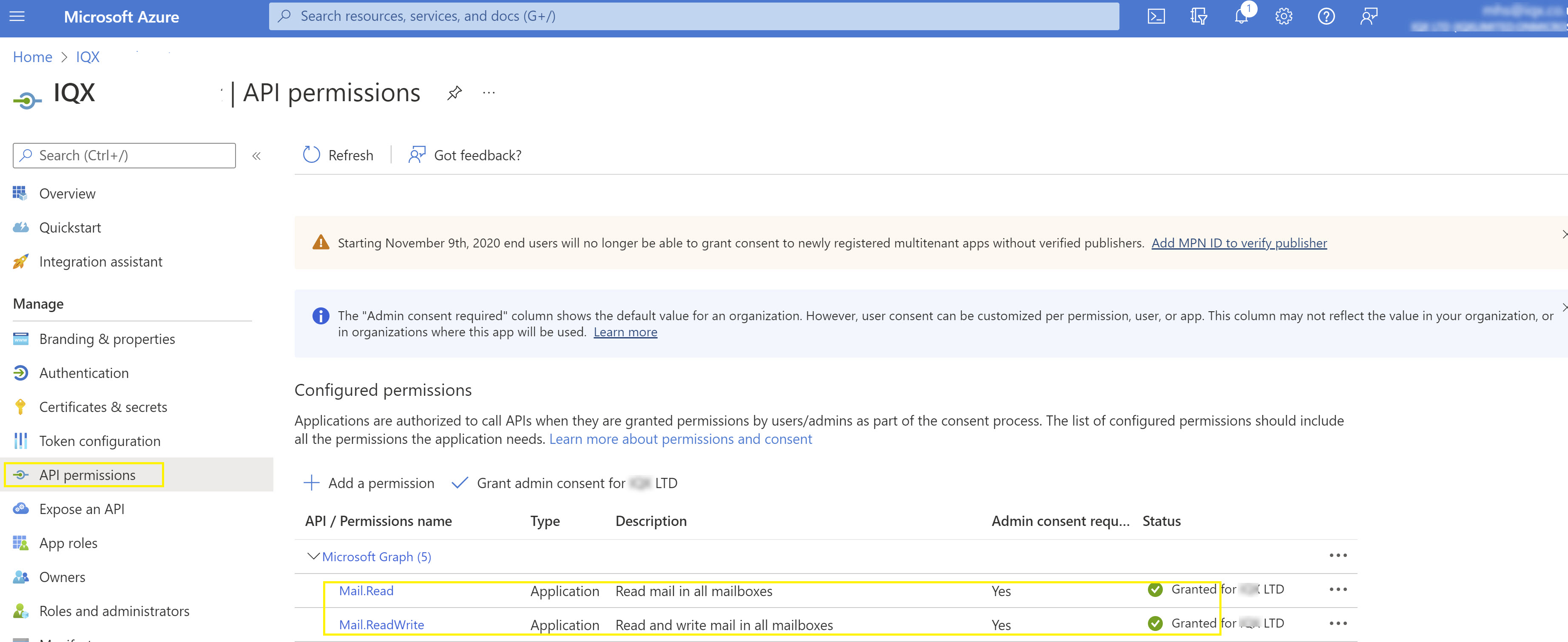
Task: Open more options for Mail.ReadWrite row
Action: (x=1338, y=624)
